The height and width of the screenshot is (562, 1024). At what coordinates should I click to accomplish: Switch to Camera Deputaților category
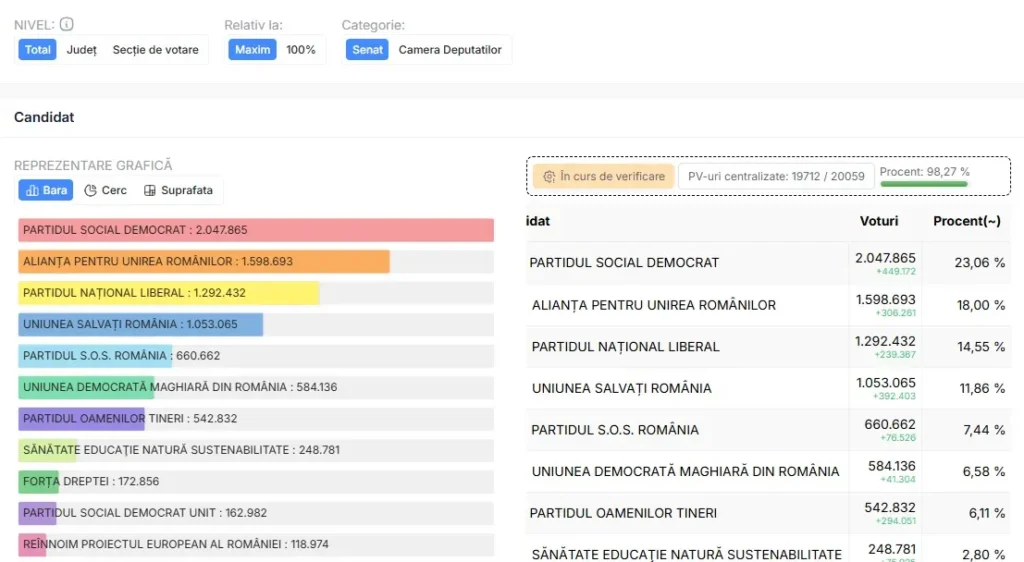450,50
